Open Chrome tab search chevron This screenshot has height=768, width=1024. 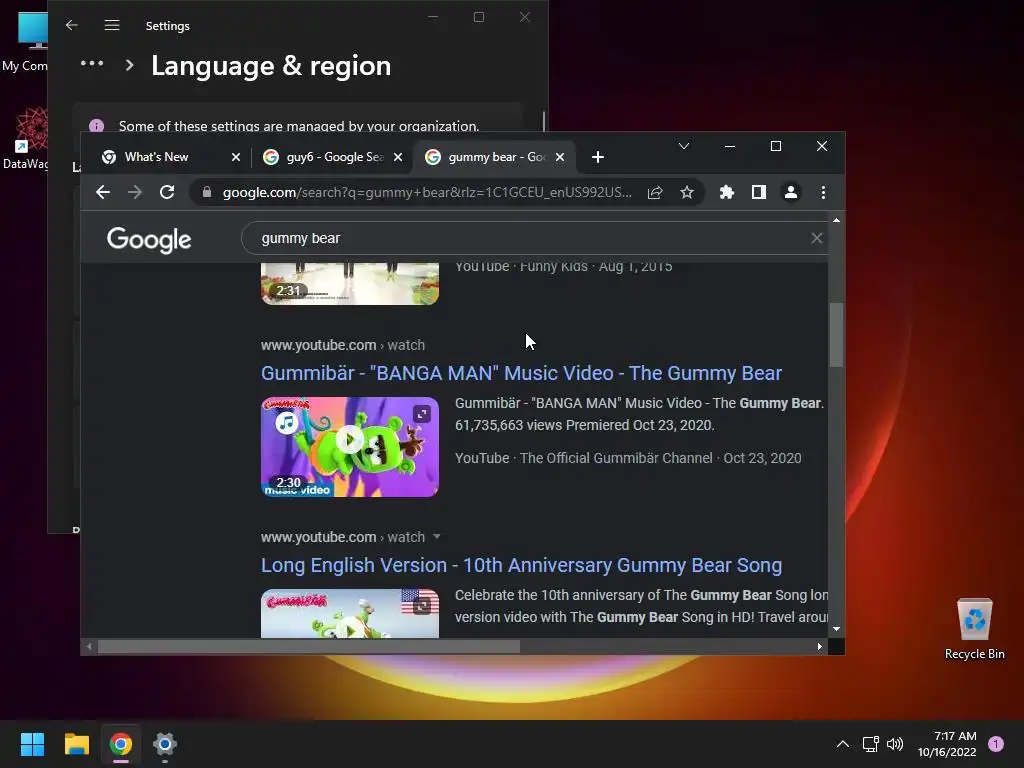point(684,146)
